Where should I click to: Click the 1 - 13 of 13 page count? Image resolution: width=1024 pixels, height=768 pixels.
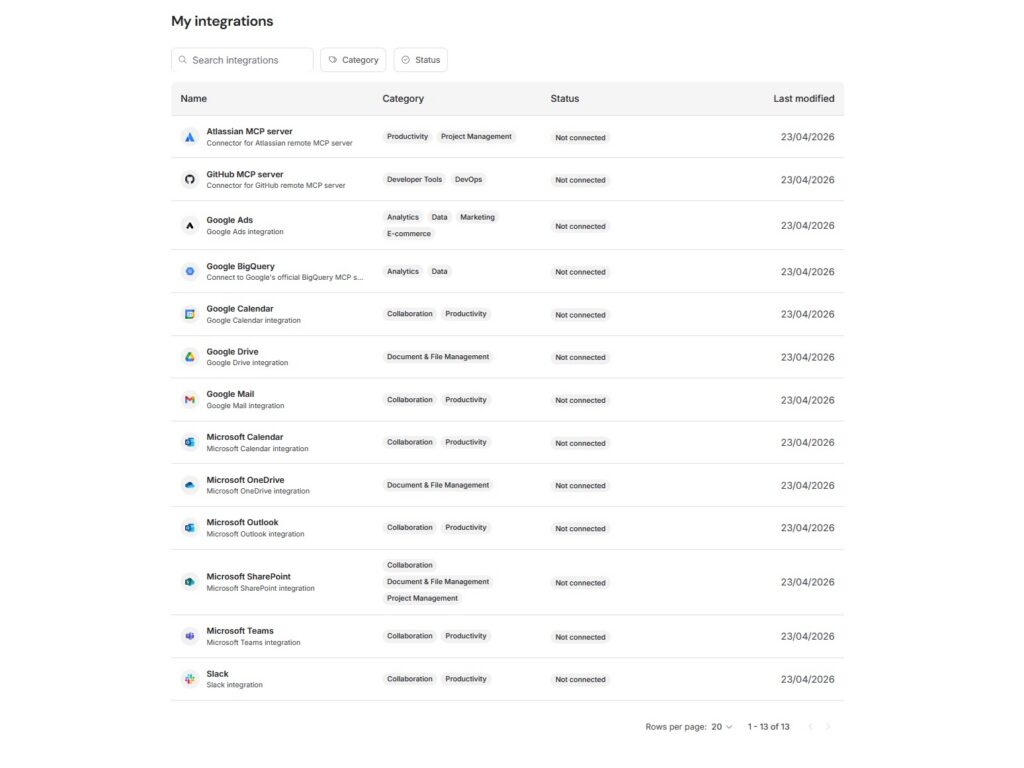point(769,727)
